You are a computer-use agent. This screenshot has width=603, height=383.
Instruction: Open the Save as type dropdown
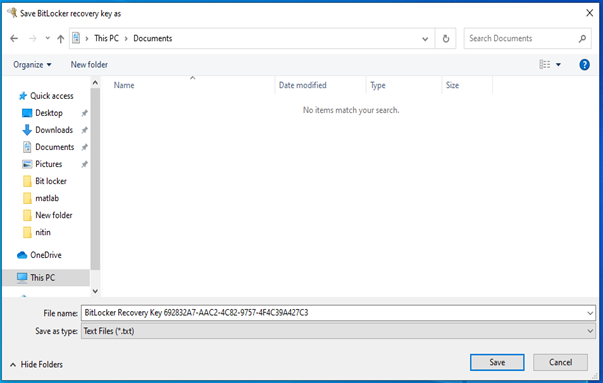[x=338, y=331]
